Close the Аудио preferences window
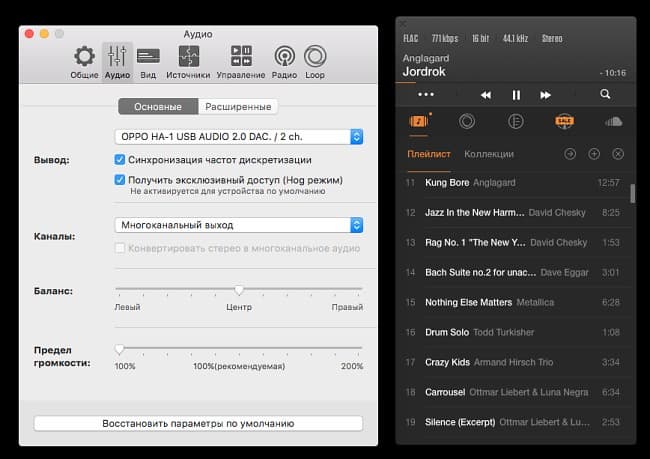 point(29,34)
